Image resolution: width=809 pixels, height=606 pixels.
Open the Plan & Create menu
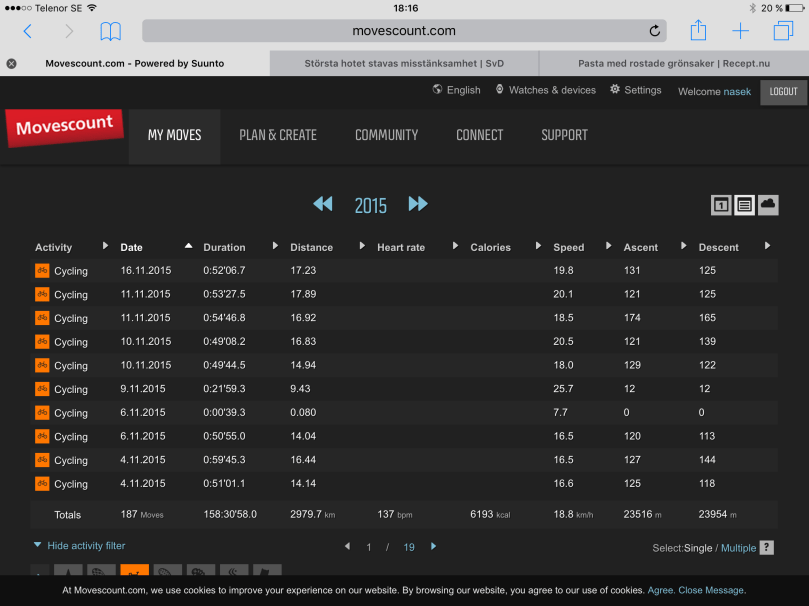[278, 135]
